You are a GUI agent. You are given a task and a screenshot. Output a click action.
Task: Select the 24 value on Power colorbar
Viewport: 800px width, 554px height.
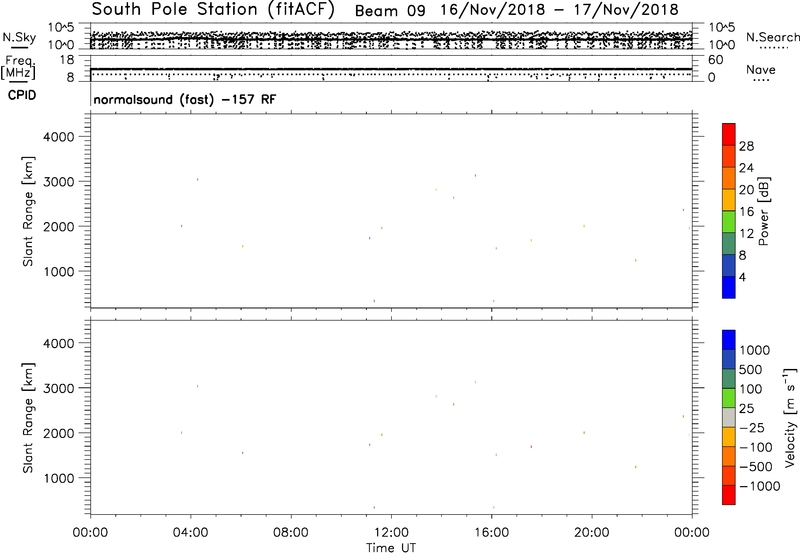(746, 168)
